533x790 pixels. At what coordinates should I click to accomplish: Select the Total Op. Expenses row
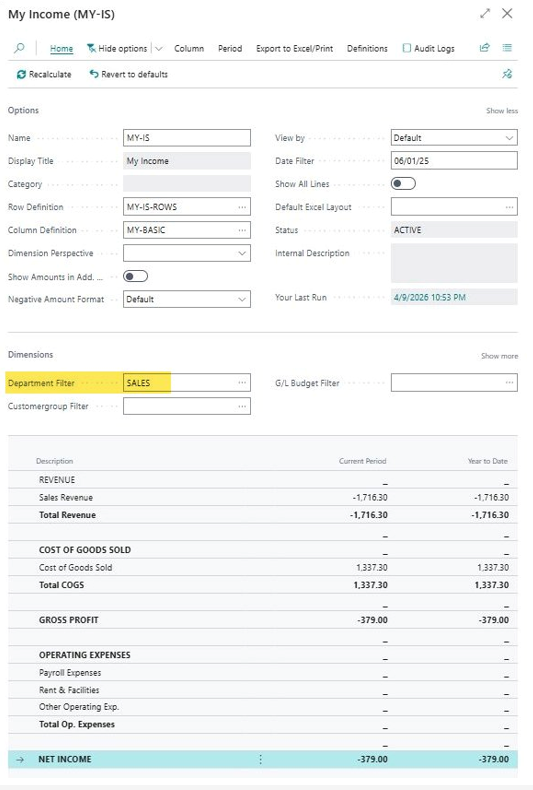(x=263, y=724)
